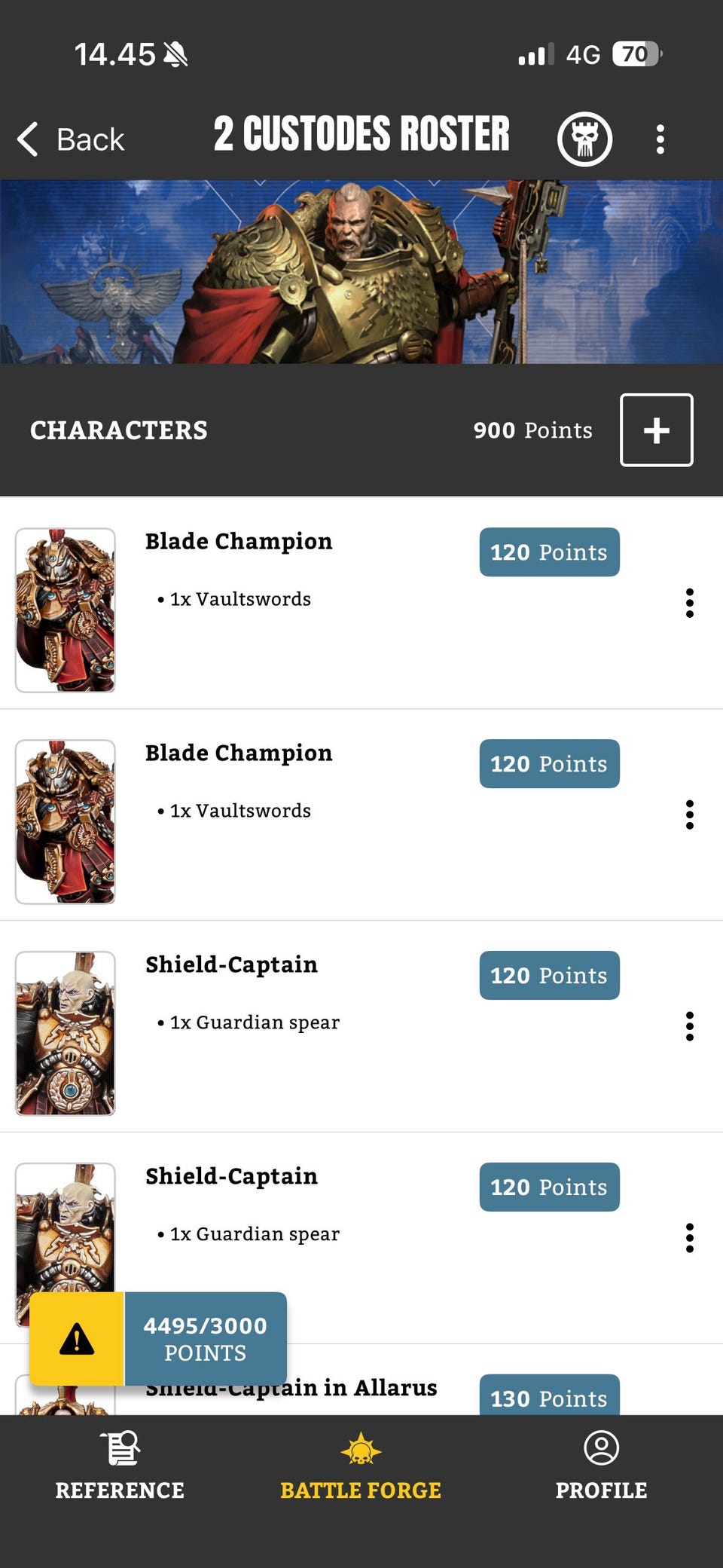Screen dimensions: 723x1568
Task: Tap the skull faction icon in header
Action: pos(584,139)
